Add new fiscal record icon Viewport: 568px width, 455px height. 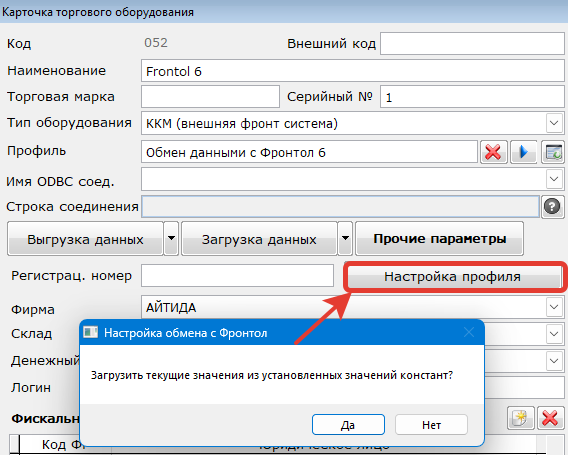tap(521, 418)
